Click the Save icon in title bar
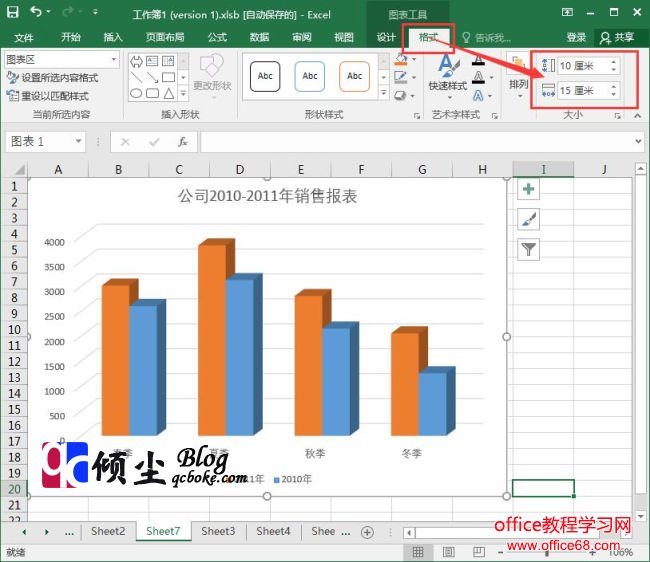Viewport: 650px width, 562px height. [13, 12]
